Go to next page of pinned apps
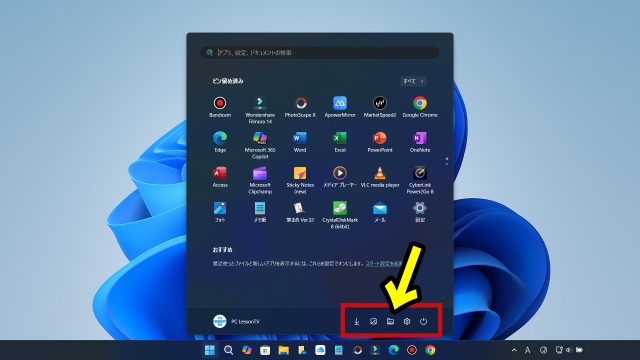Image resolution: width=640 pixels, height=360 pixels. pyautogui.click(x=447, y=164)
